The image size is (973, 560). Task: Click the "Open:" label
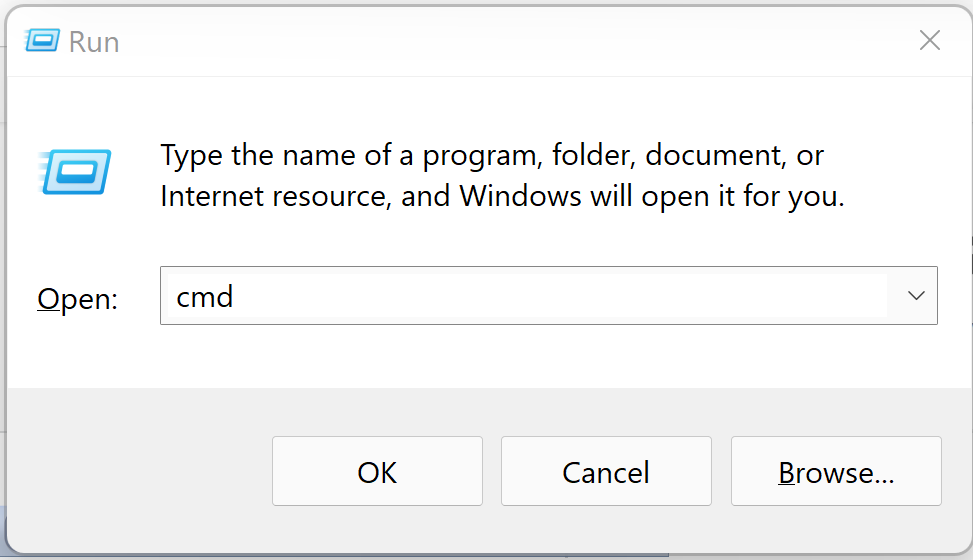(x=78, y=299)
